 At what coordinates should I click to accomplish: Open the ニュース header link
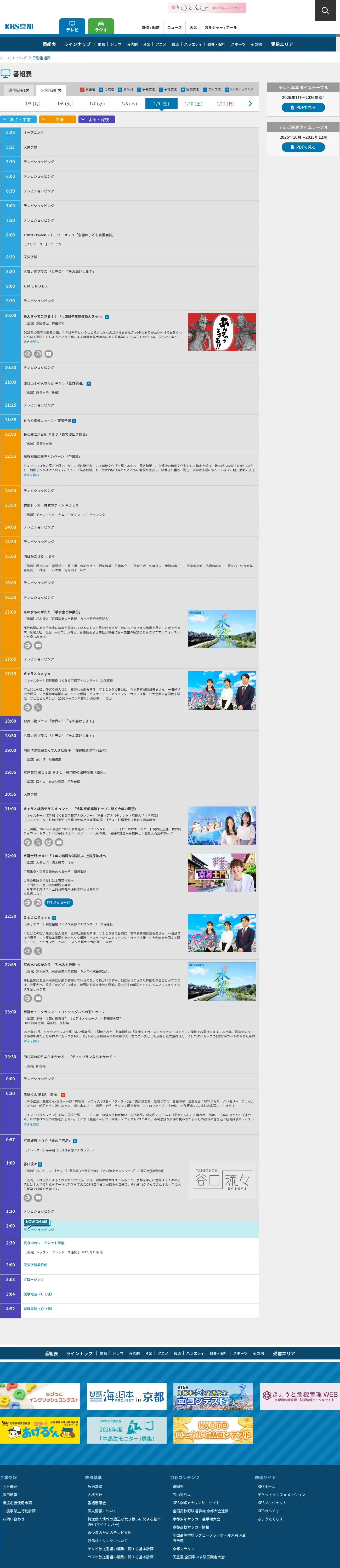[174, 27]
